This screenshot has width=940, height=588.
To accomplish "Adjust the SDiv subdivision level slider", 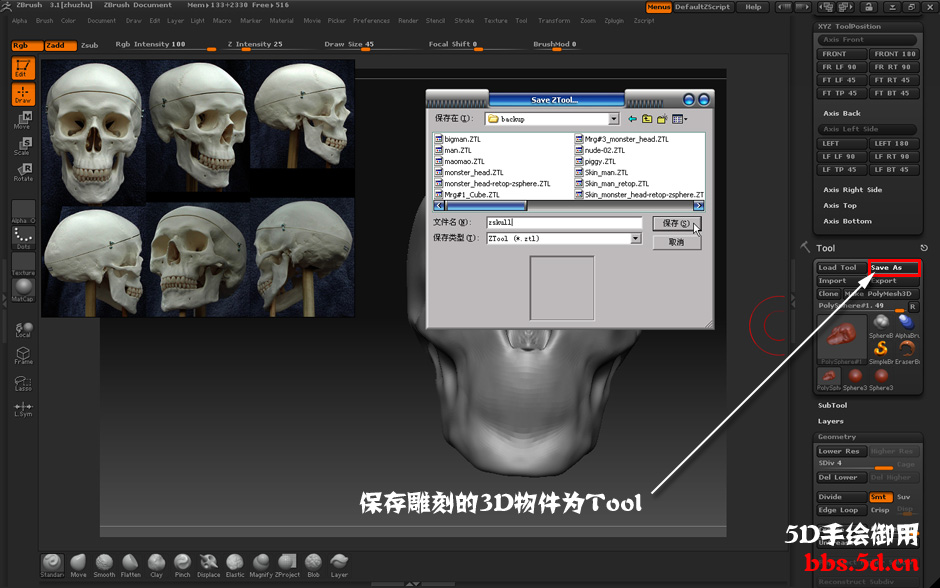I will click(855, 465).
